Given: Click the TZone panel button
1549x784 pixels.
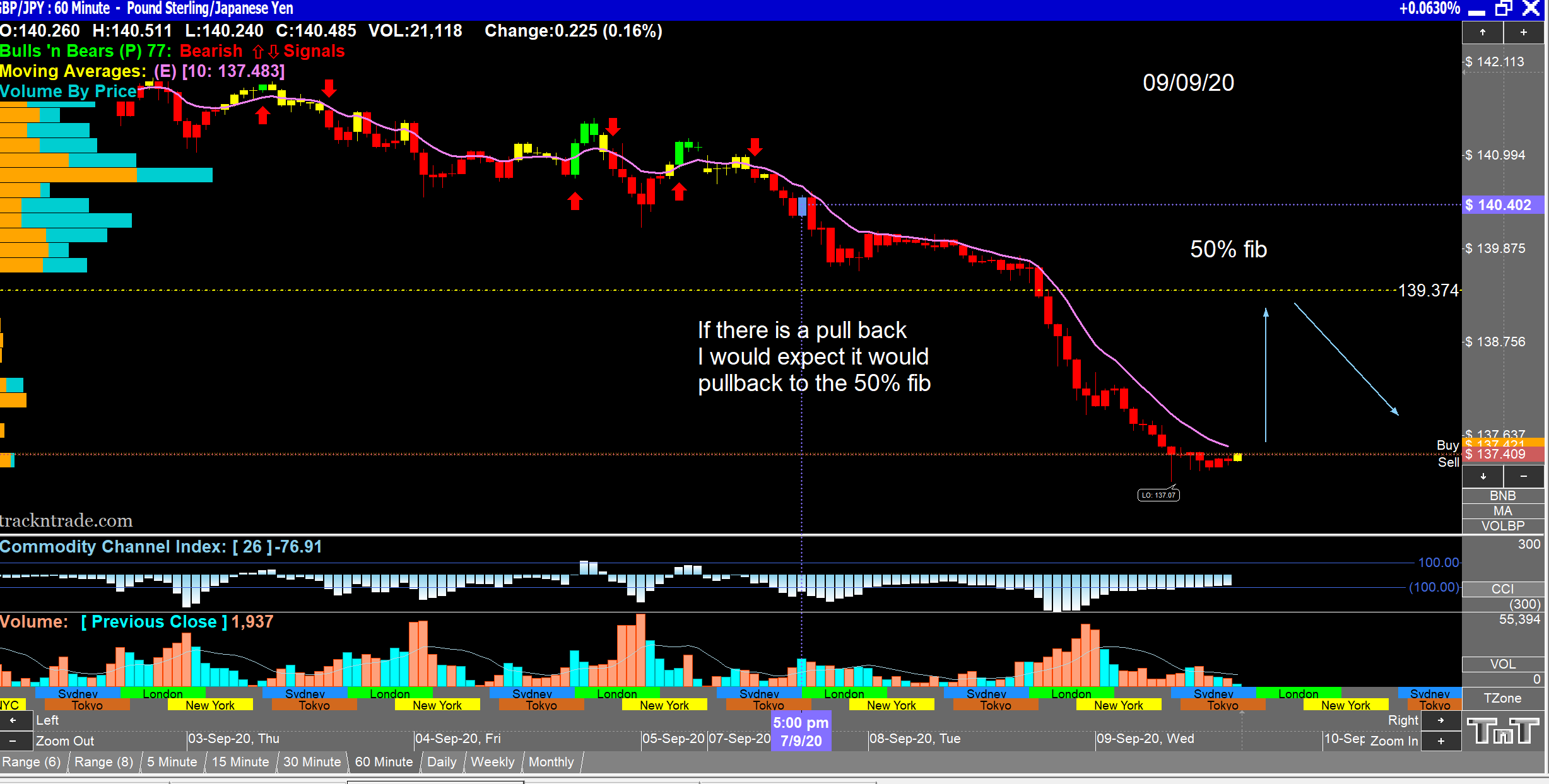Looking at the screenshot, I should (1502, 698).
